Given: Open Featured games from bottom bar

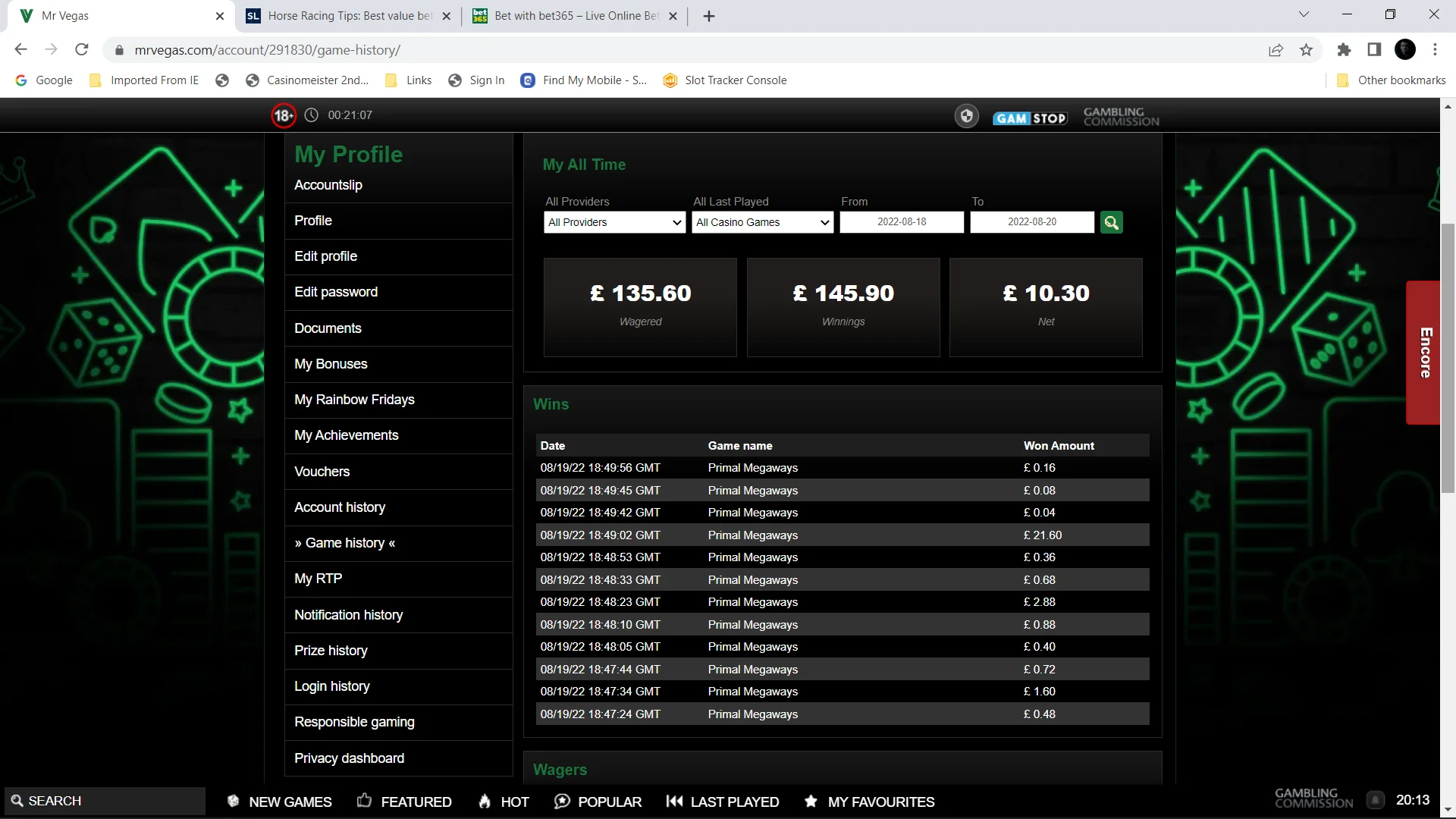Looking at the screenshot, I should [x=404, y=802].
